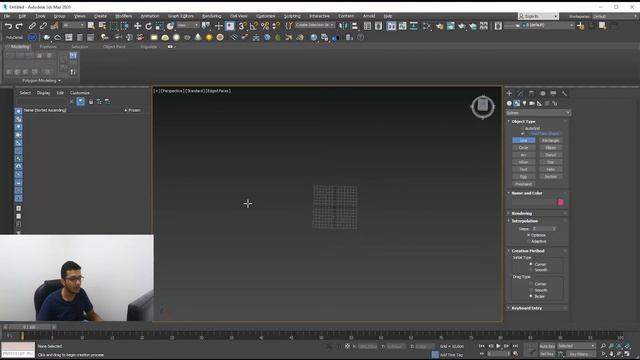
Task: Open the pink object color swatch
Action: tap(561, 202)
